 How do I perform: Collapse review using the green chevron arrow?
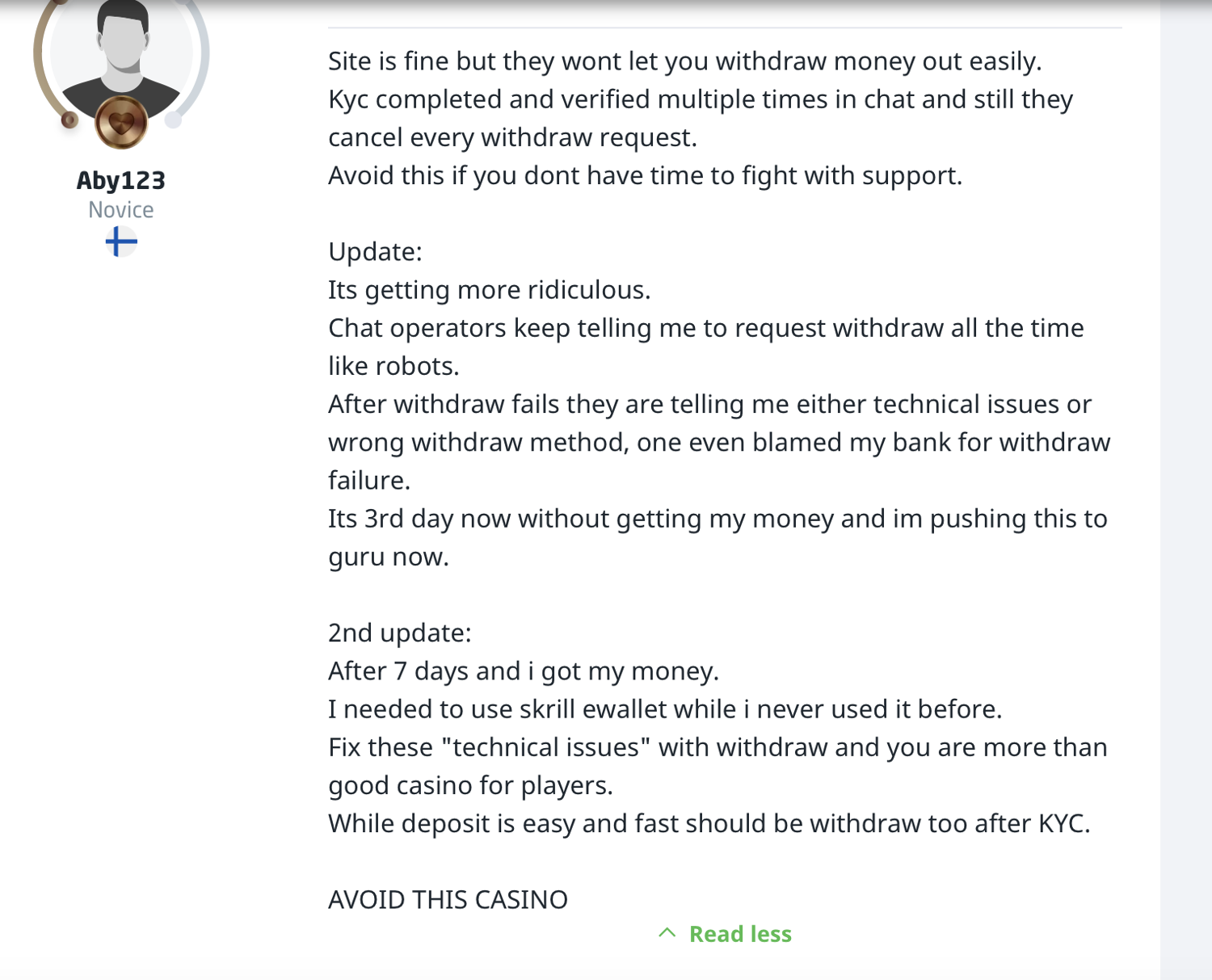[667, 933]
